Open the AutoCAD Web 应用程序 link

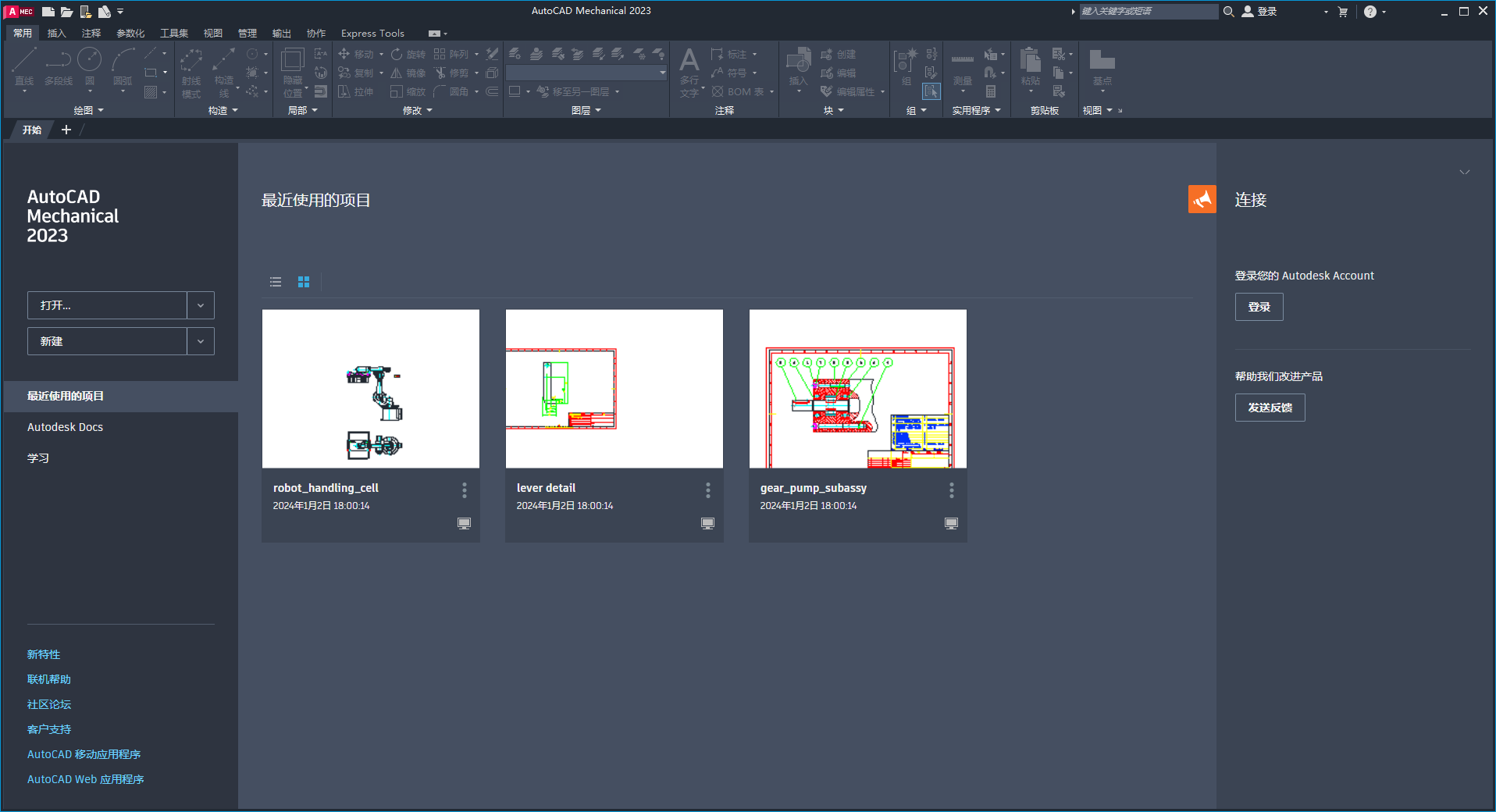tap(85, 778)
